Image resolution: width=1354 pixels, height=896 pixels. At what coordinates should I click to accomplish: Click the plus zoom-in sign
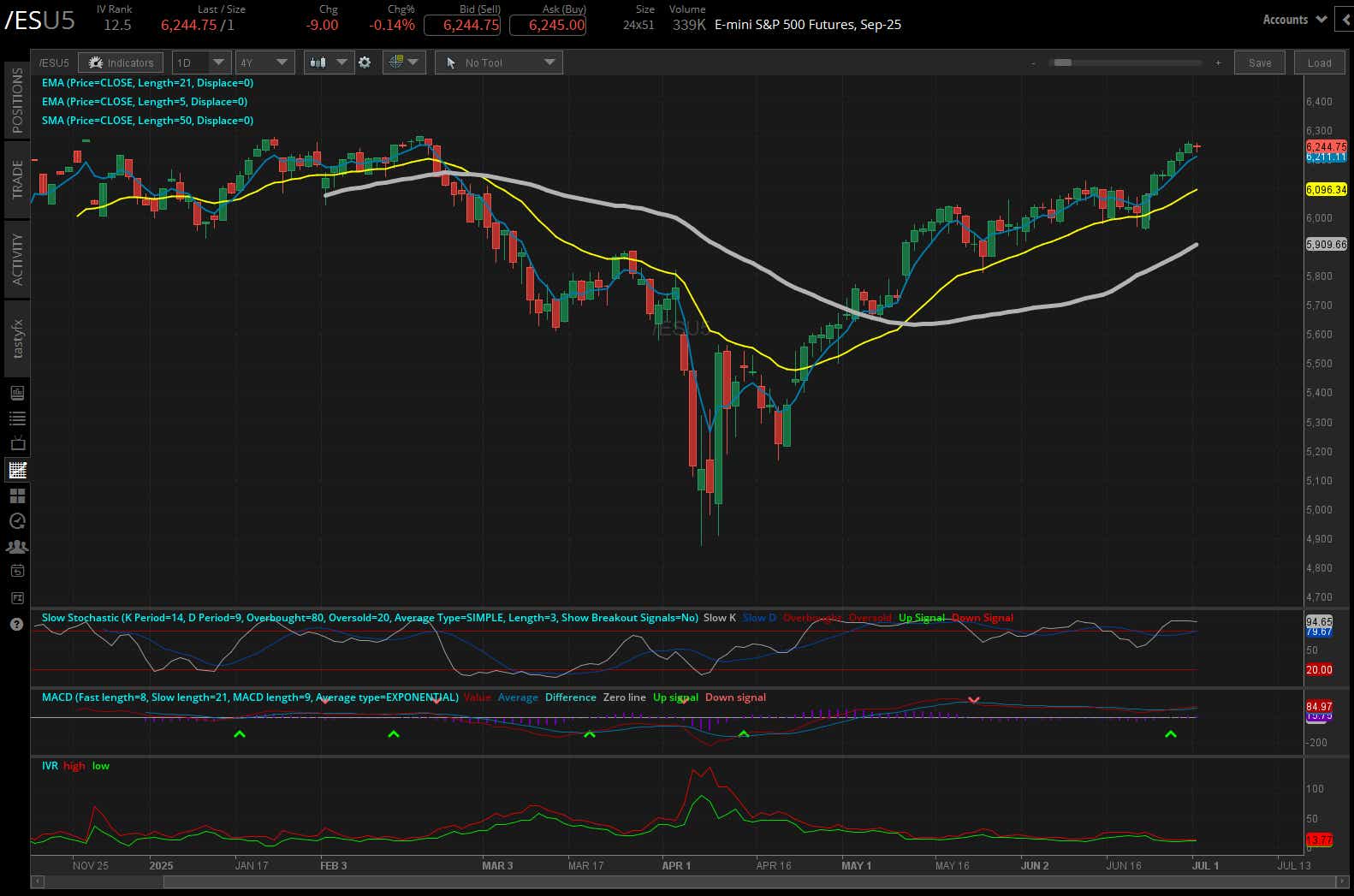(1218, 62)
